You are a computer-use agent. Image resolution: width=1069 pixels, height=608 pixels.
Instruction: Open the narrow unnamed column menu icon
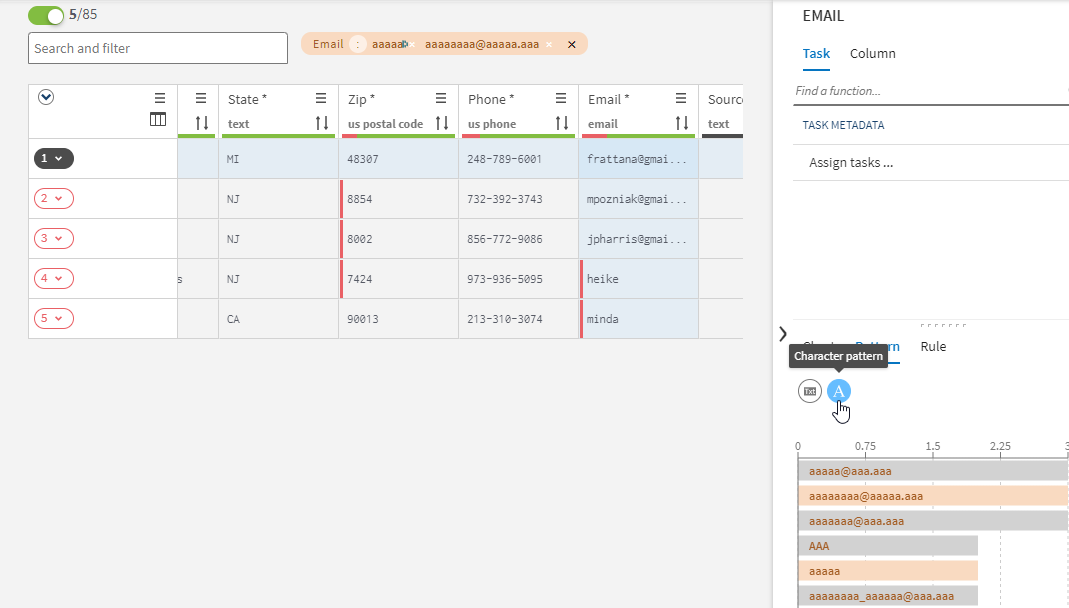201,99
